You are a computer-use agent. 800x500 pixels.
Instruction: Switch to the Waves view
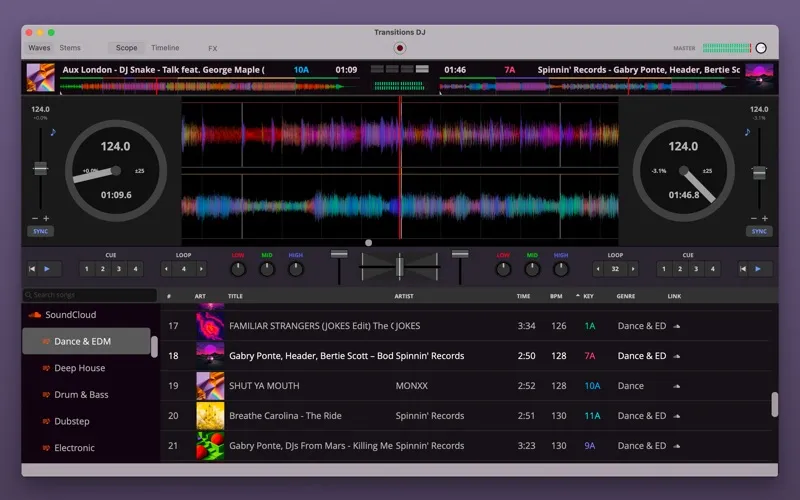tap(39, 48)
